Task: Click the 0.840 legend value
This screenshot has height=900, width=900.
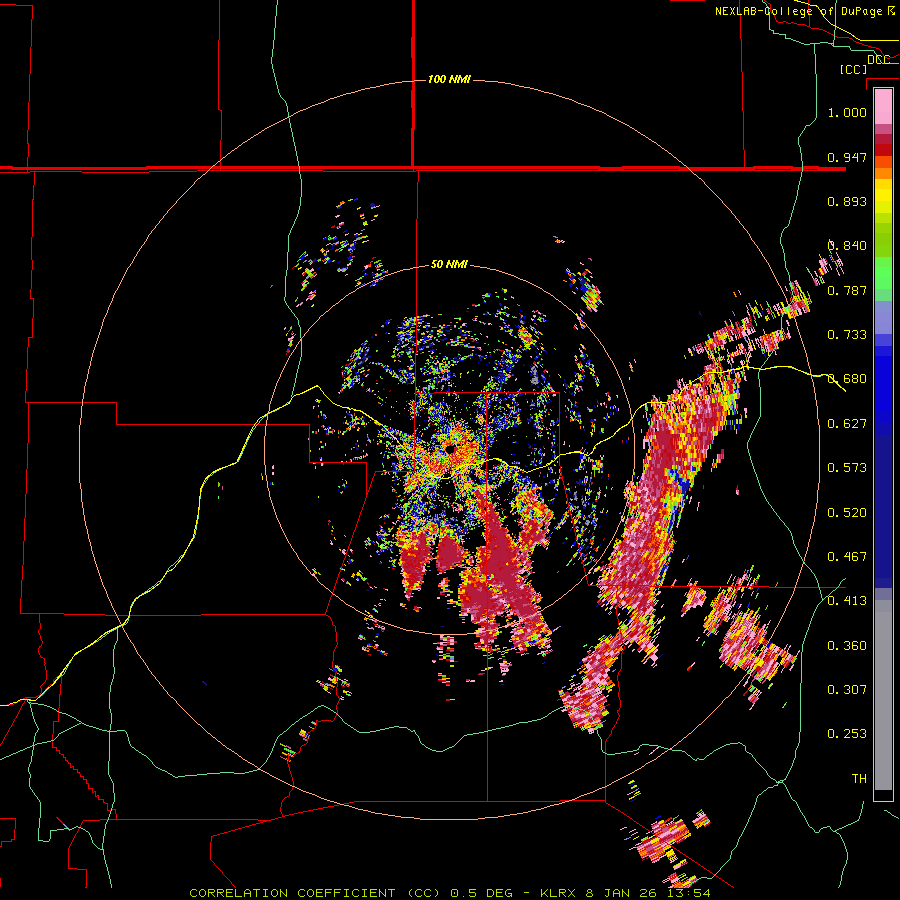Action: click(847, 246)
